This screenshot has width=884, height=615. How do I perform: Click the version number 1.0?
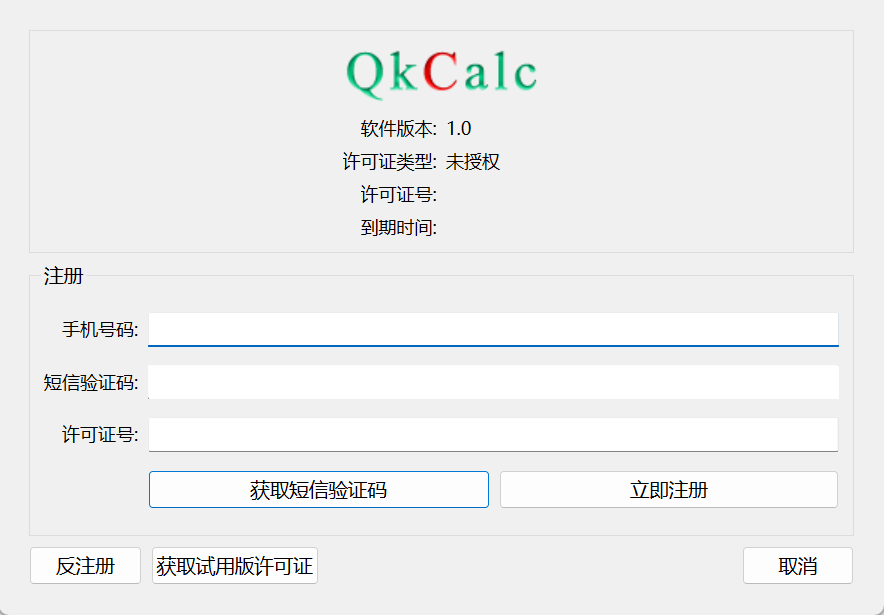point(459,129)
